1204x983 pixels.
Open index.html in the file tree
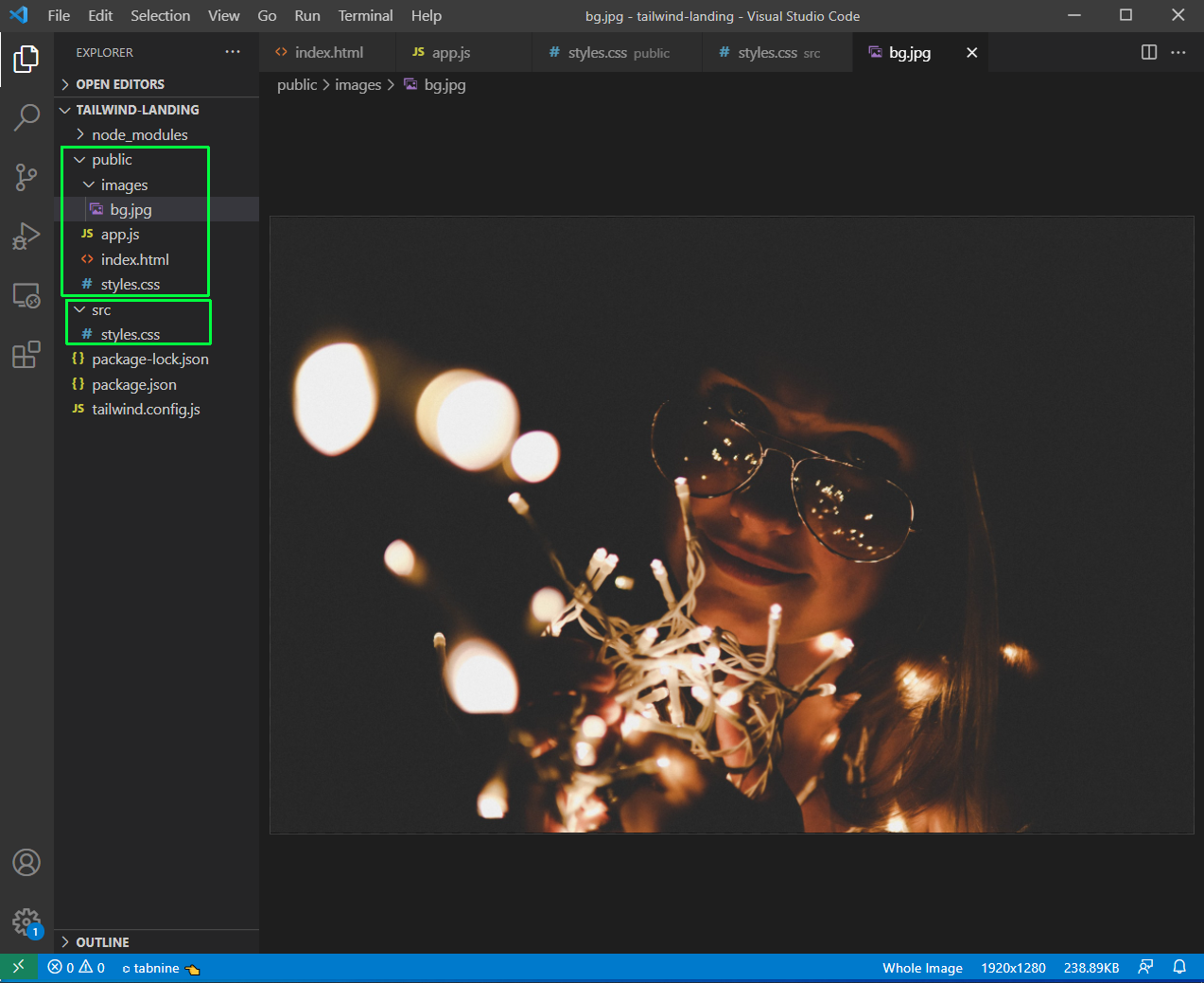157,259
